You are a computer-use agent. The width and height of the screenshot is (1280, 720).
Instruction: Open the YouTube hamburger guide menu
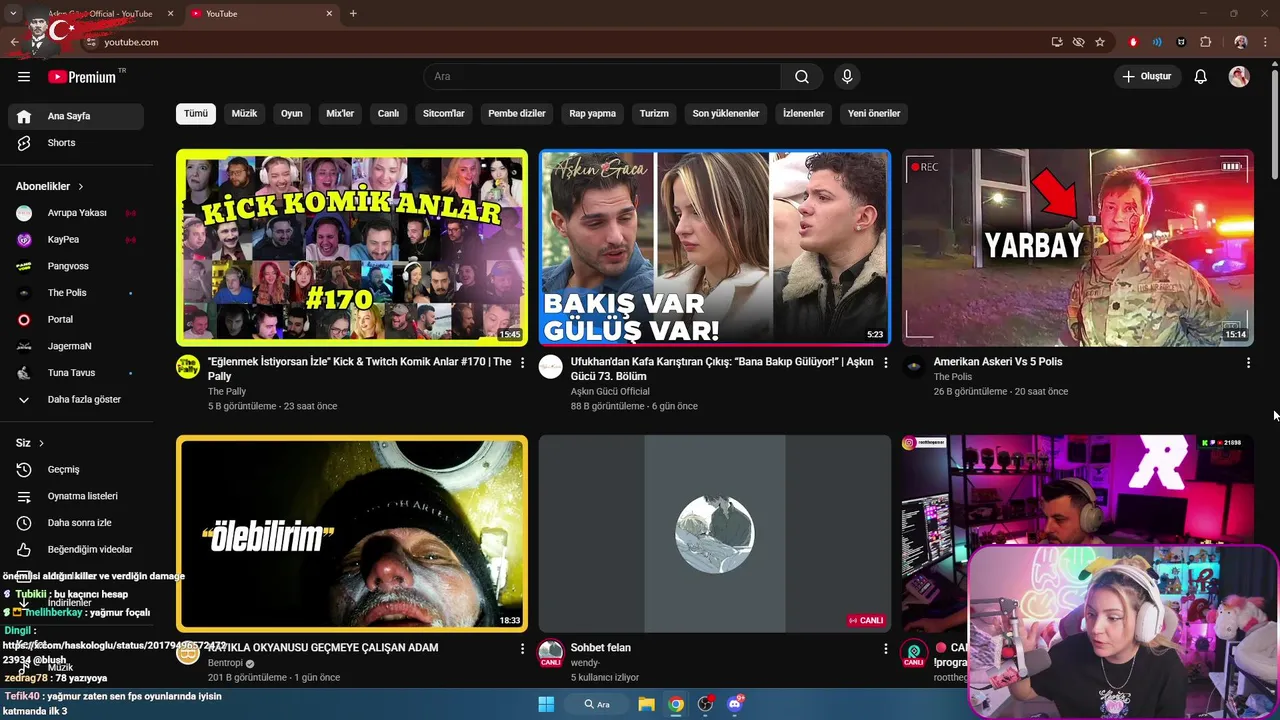pos(24,77)
